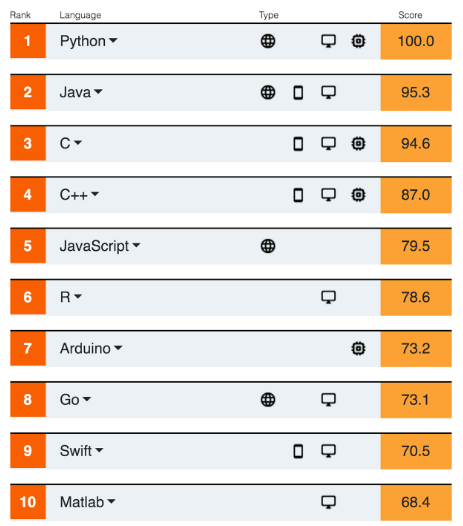The image size is (463, 526).
Task: Click the desktop monitor icon in Matlab row
Action: click(x=328, y=502)
